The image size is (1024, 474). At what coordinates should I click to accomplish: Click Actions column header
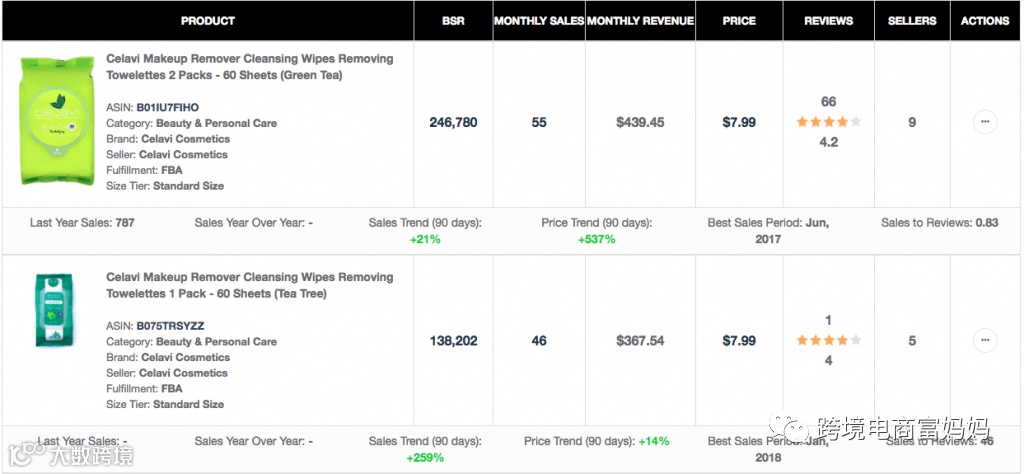click(x=984, y=21)
